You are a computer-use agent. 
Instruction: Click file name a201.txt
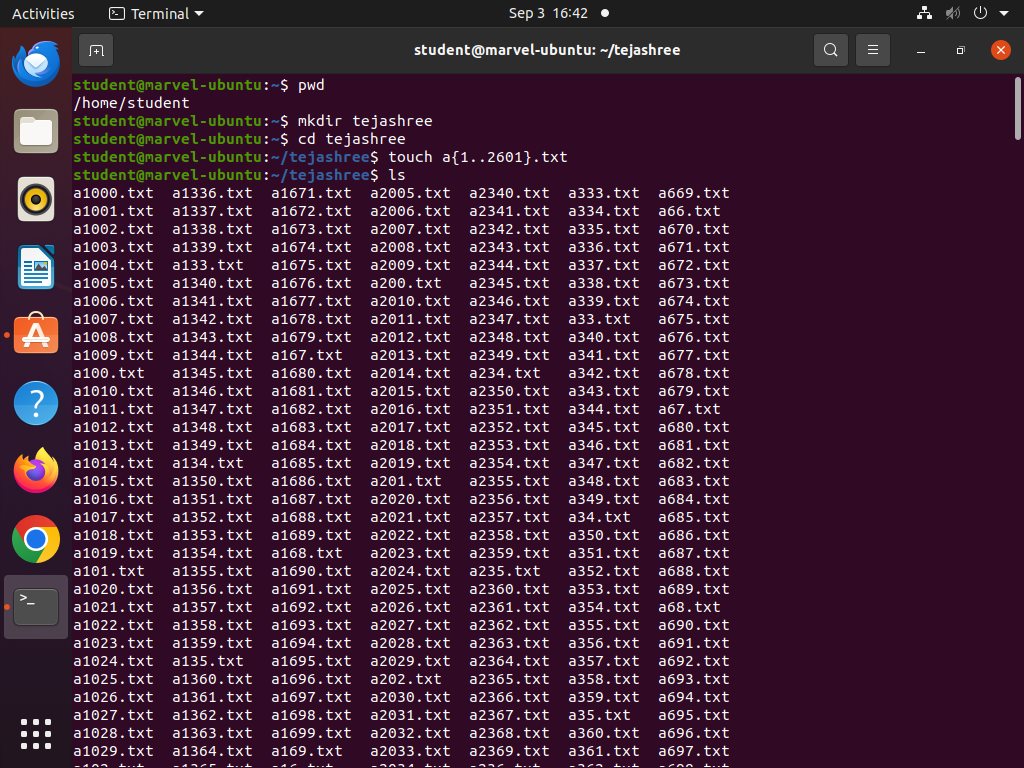click(x=406, y=481)
